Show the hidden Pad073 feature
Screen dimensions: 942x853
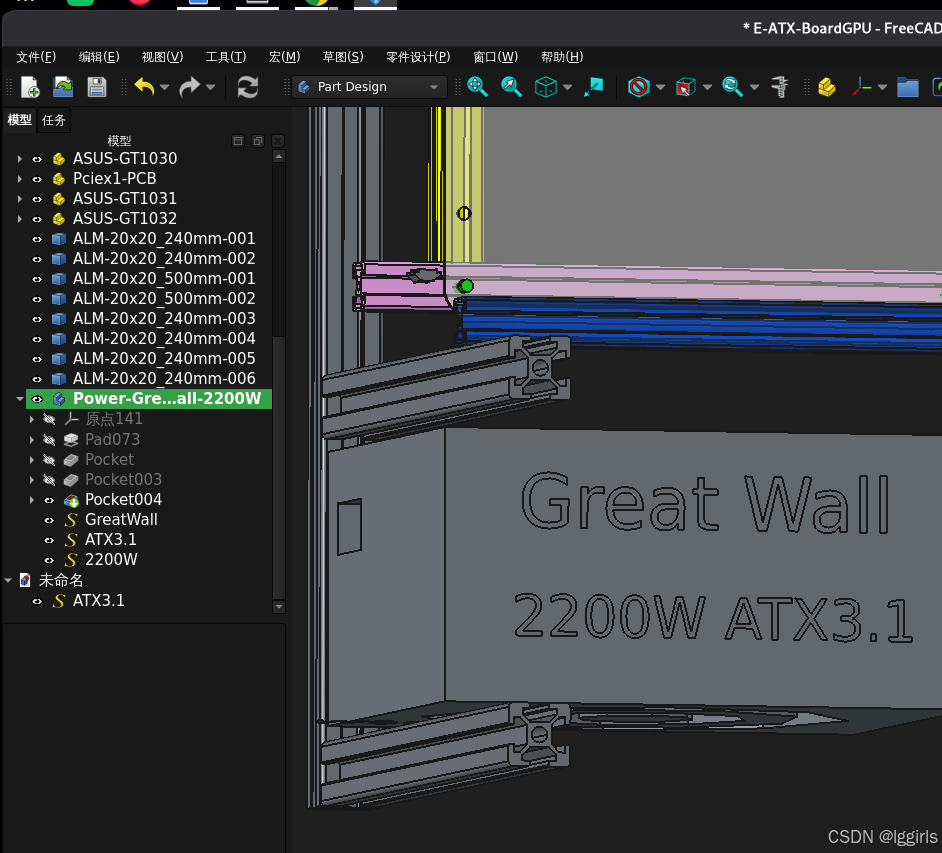pyautogui.click(x=49, y=440)
